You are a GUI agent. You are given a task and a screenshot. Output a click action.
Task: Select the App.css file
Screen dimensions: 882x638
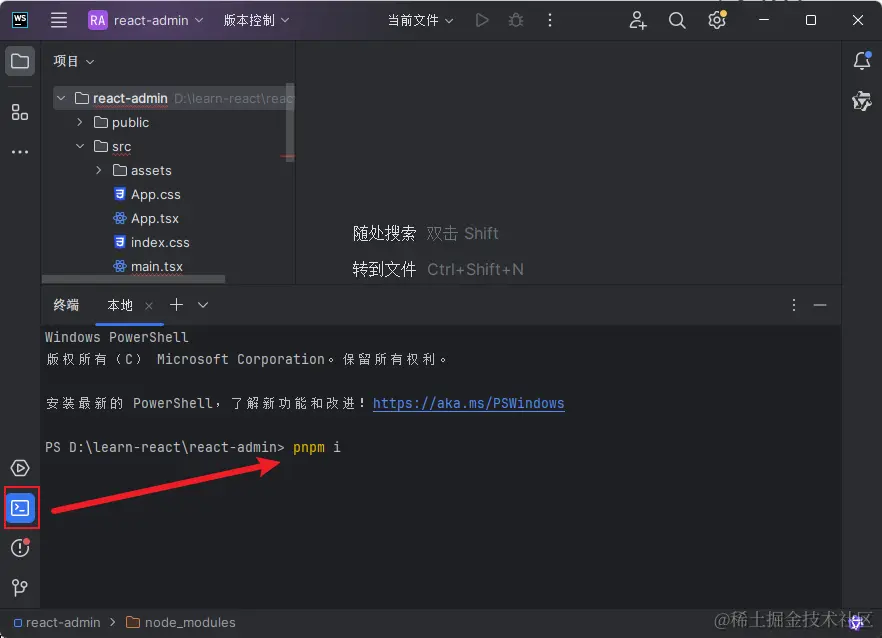pyautogui.click(x=147, y=195)
